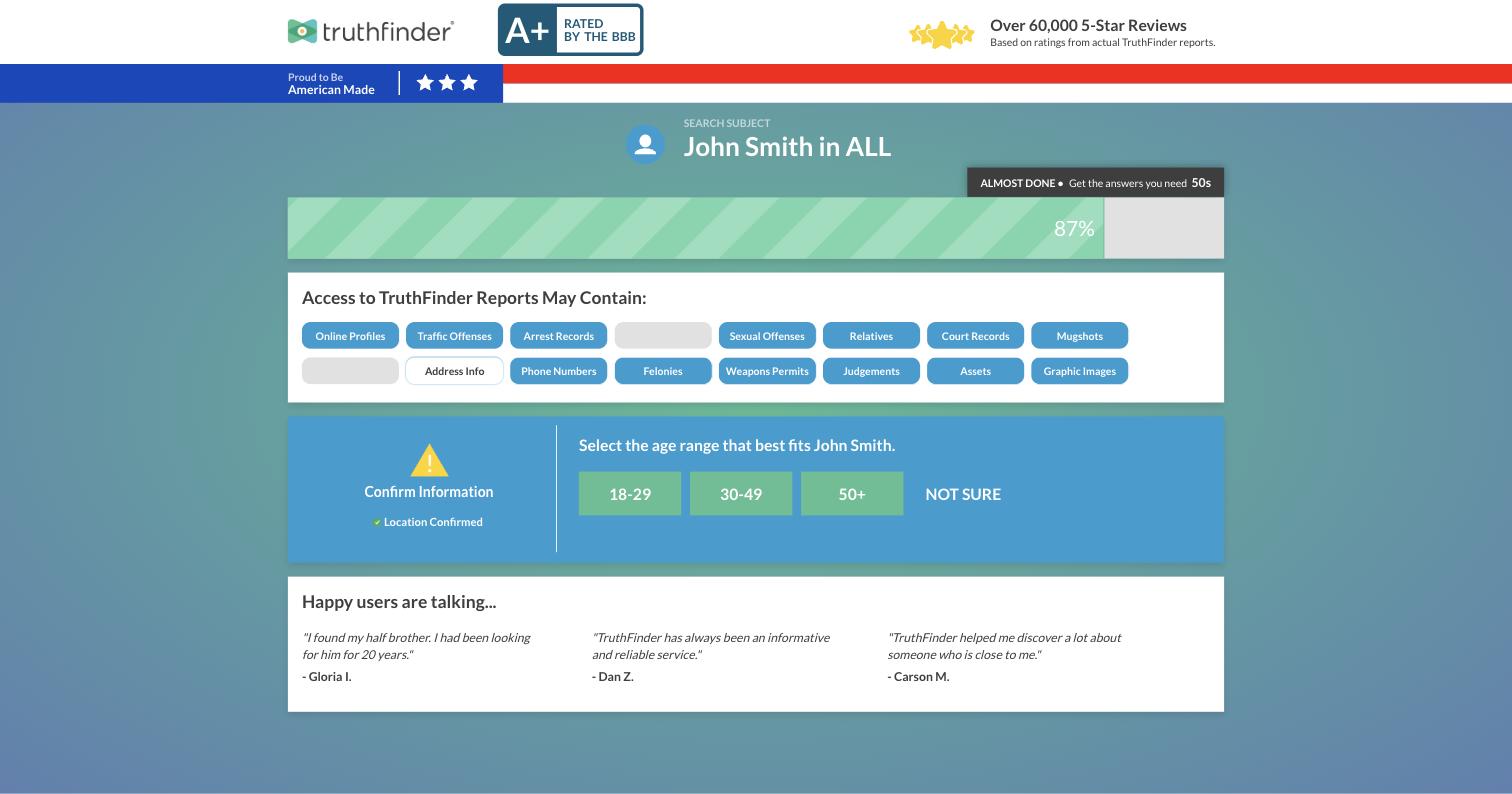Click Dan Z.'s testimonial quote
The width and height of the screenshot is (1512, 794).
click(x=711, y=646)
